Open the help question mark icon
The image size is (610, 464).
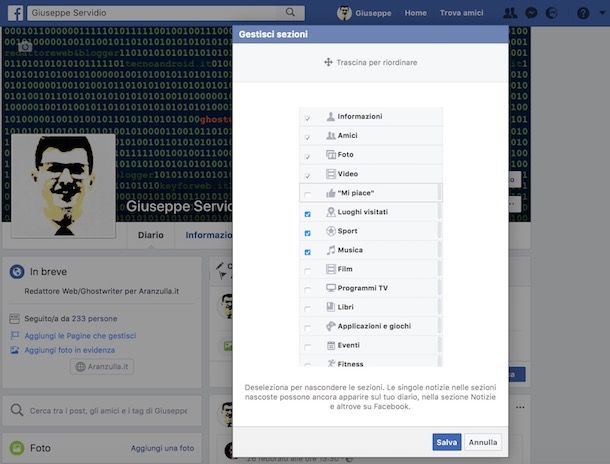click(583, 13)
